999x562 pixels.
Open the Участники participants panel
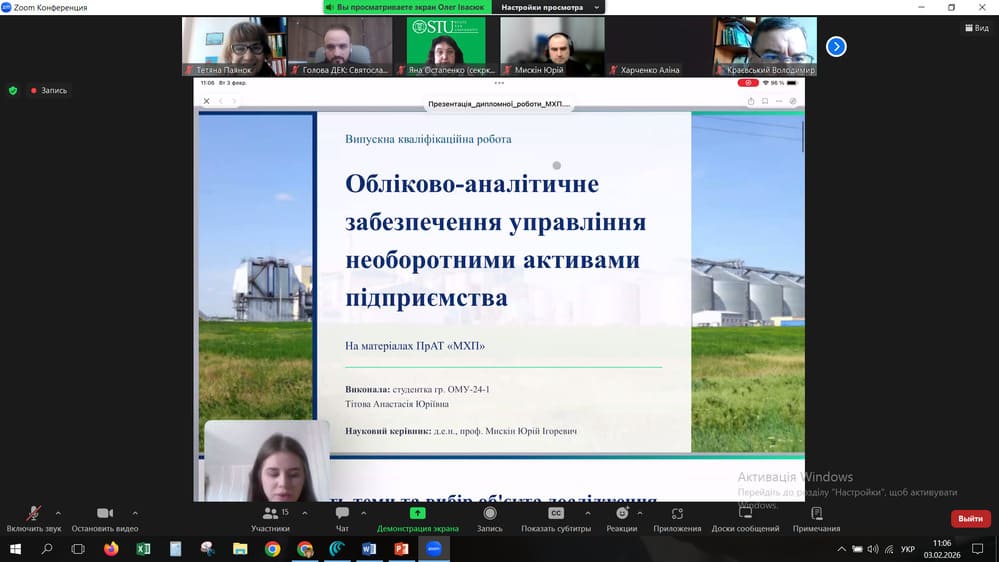[x=270, y=513]
